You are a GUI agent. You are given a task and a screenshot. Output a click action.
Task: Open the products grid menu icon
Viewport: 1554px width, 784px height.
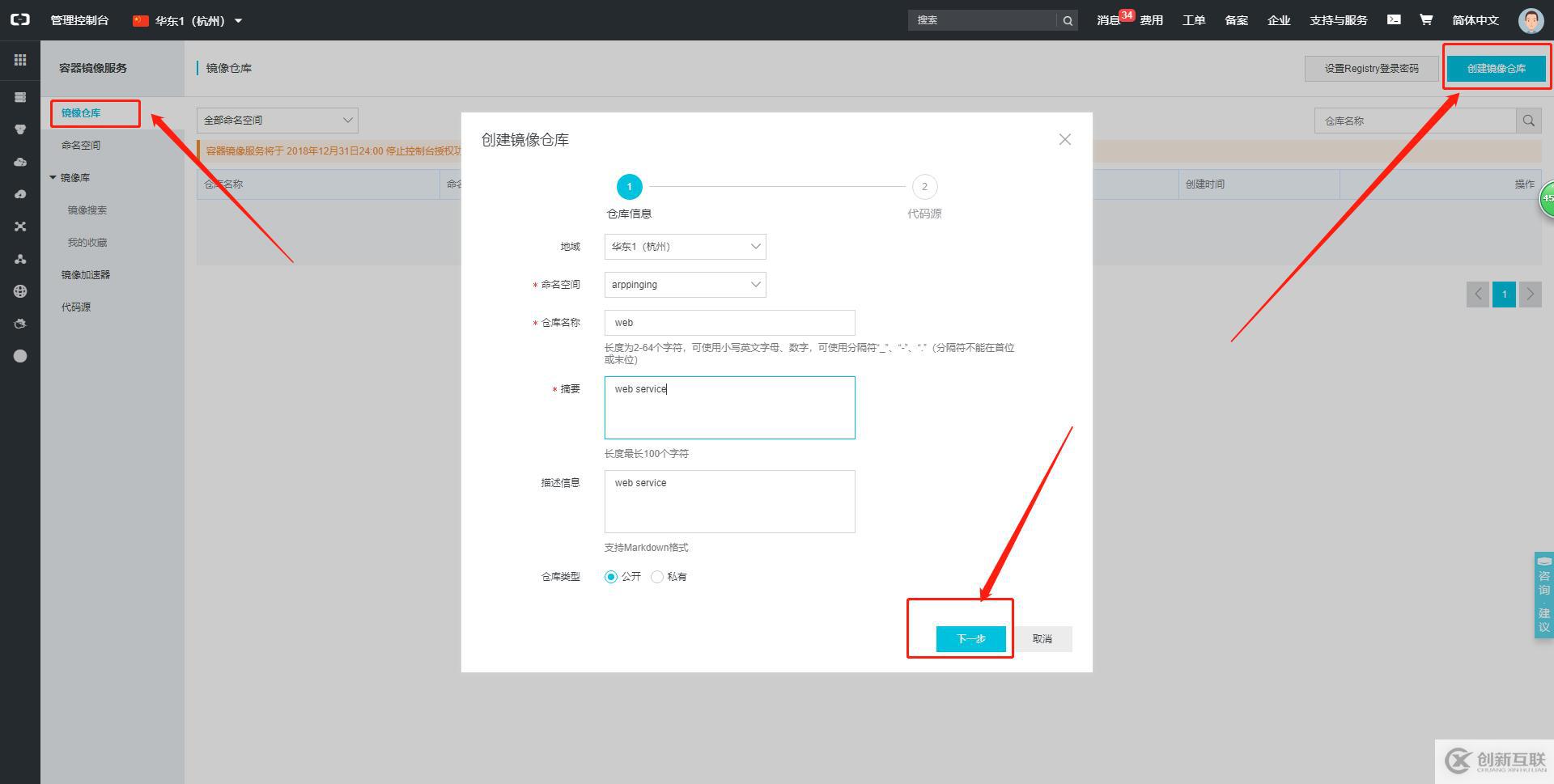20,60
